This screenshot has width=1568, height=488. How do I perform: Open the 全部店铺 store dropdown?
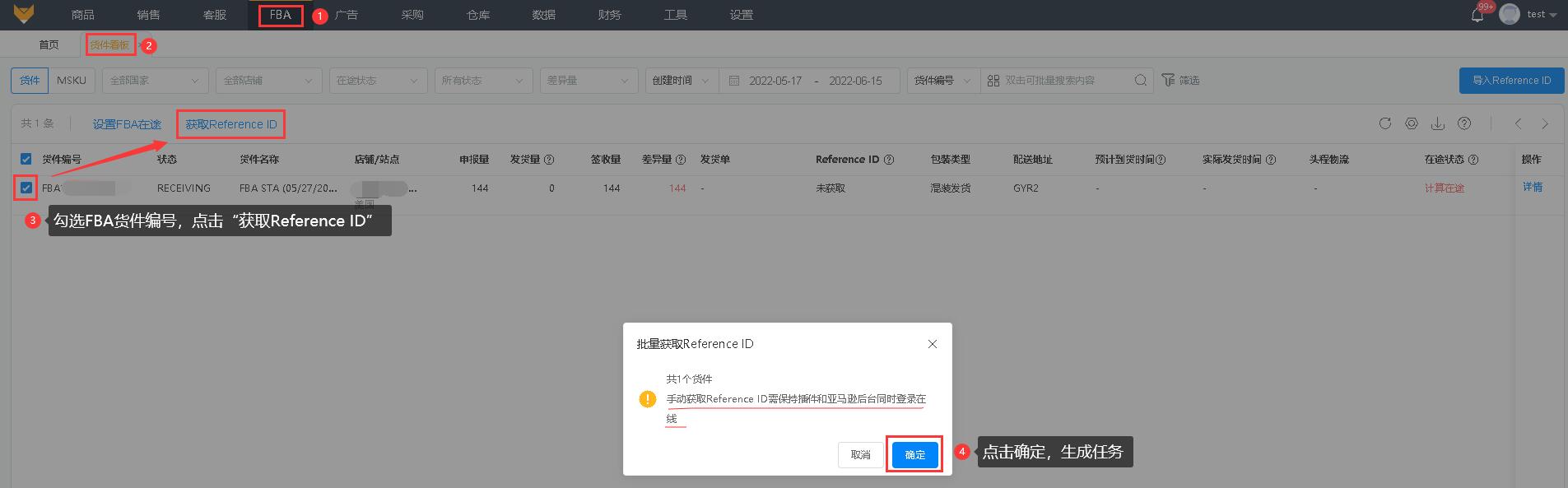pos(268,81)
